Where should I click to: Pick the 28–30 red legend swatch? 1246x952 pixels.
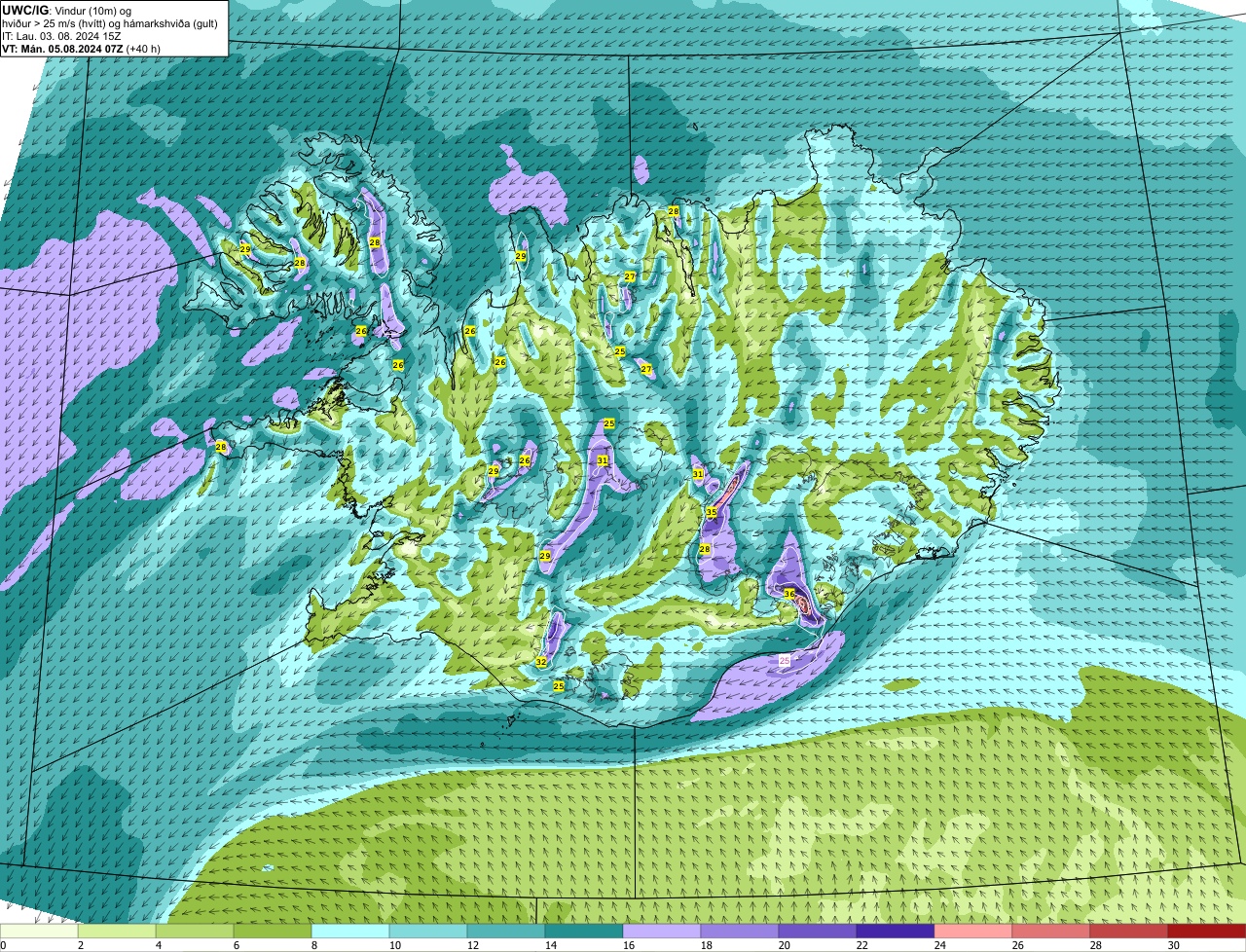tap(1129, 932)
